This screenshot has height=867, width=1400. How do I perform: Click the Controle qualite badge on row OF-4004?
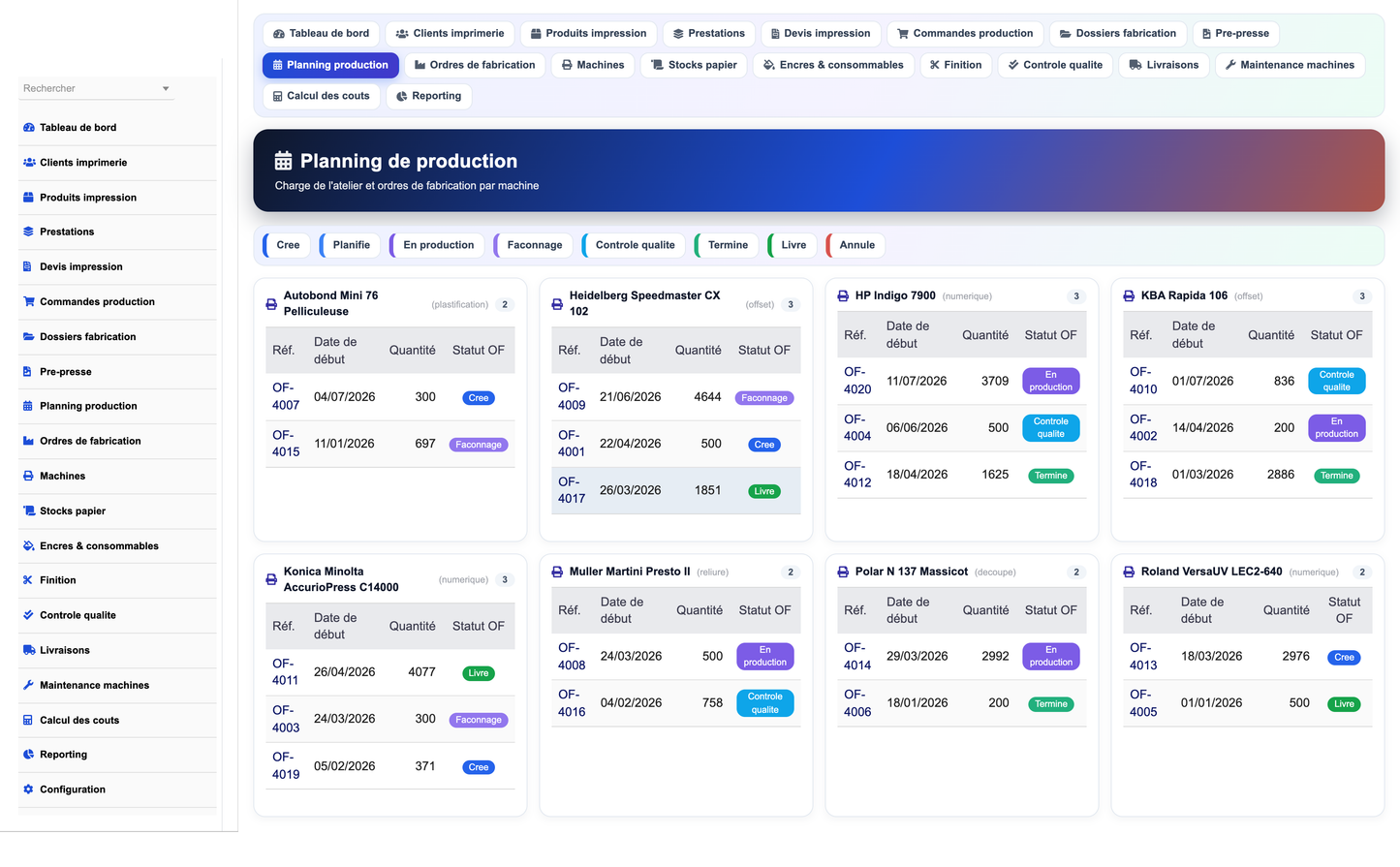coord(1050,428)
